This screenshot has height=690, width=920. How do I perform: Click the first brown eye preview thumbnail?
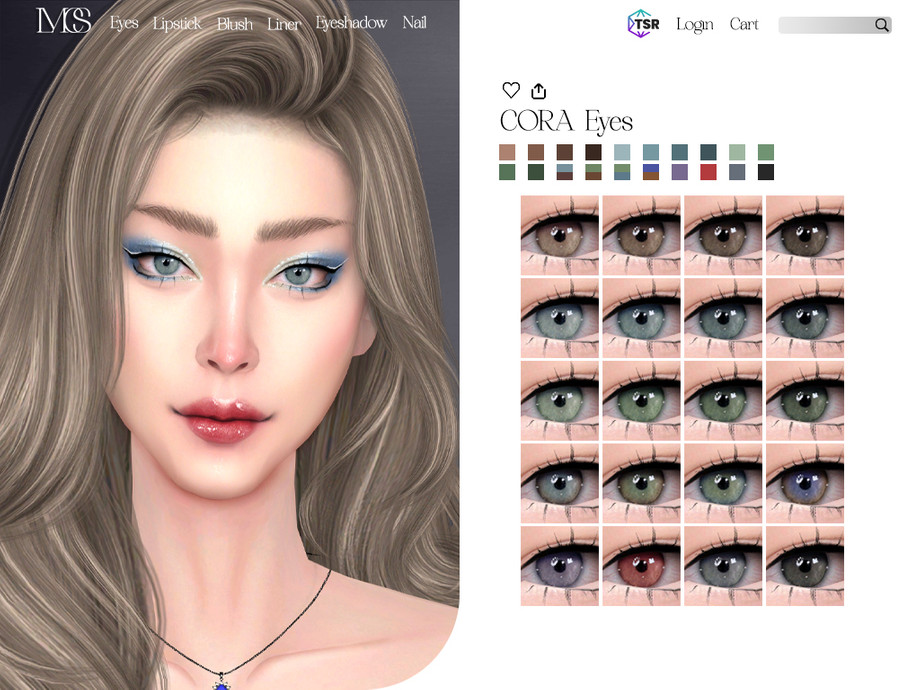(x=560, y=235)
